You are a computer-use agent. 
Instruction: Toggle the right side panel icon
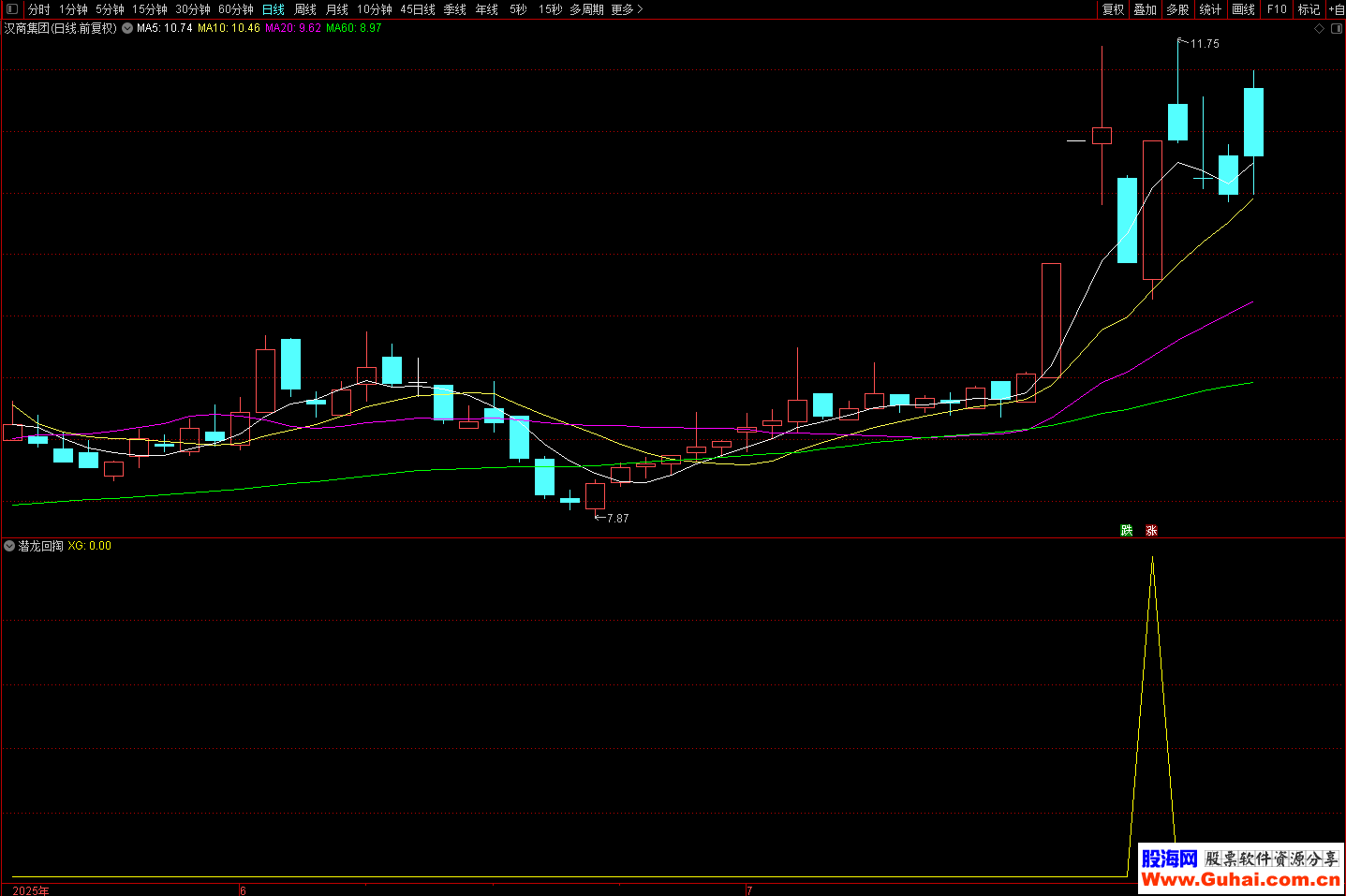[x=1337, y=29]
